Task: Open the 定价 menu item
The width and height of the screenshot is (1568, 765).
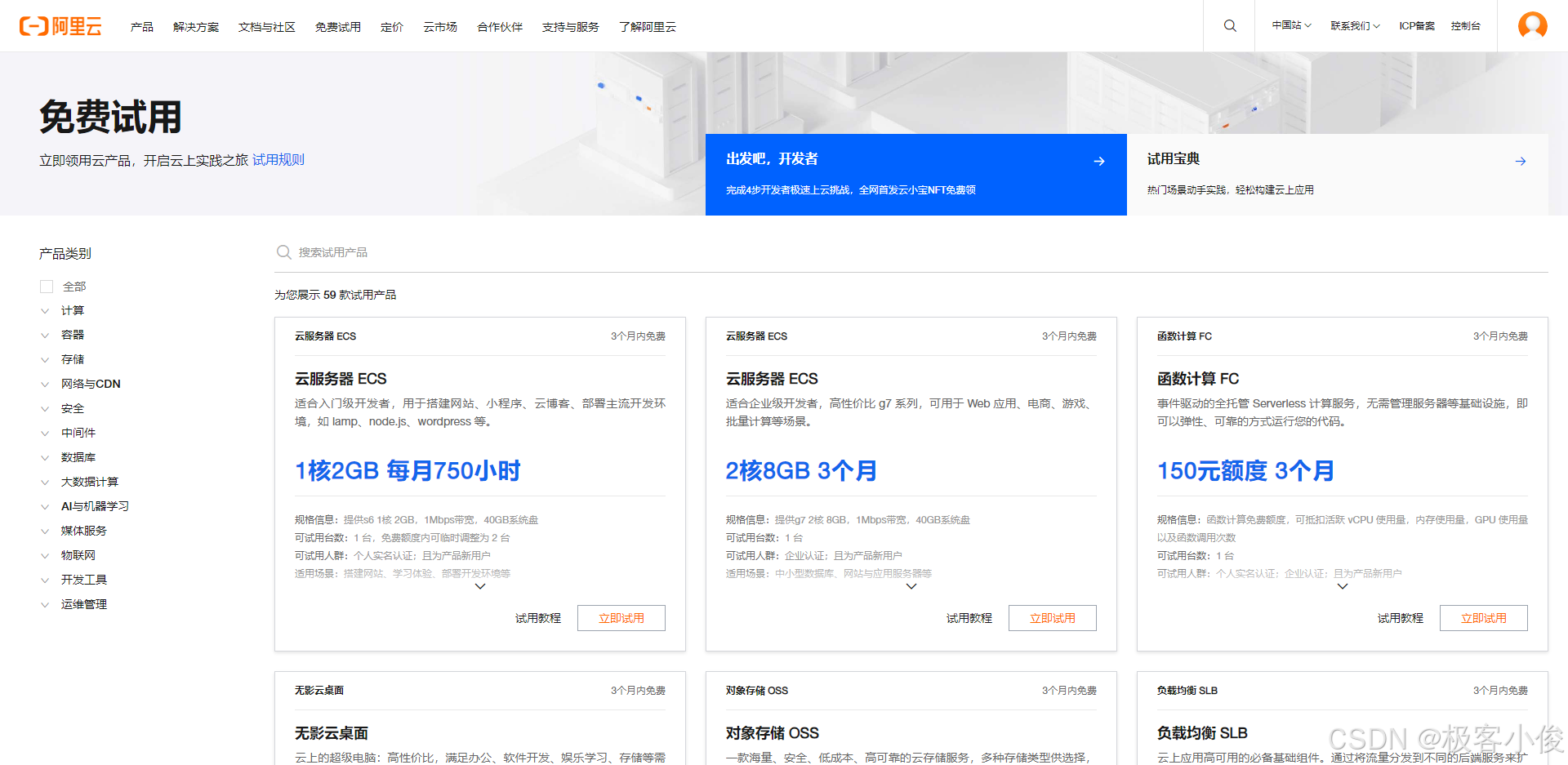Action: pos(392,27)
